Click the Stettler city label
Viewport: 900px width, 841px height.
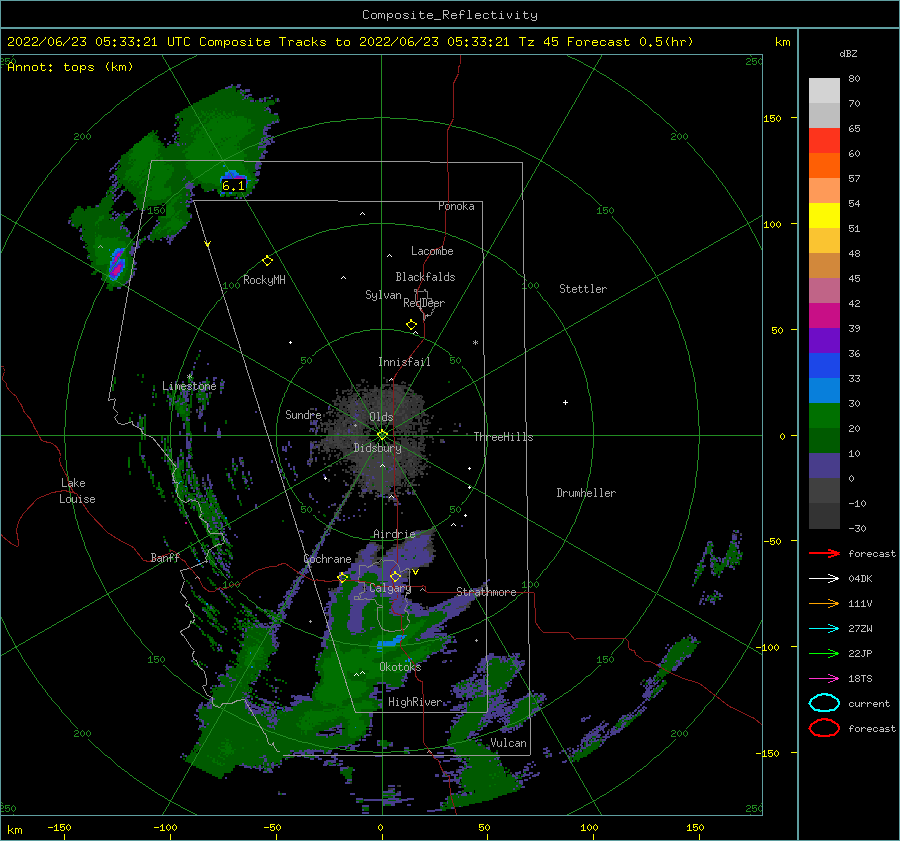tap(583, 289)
